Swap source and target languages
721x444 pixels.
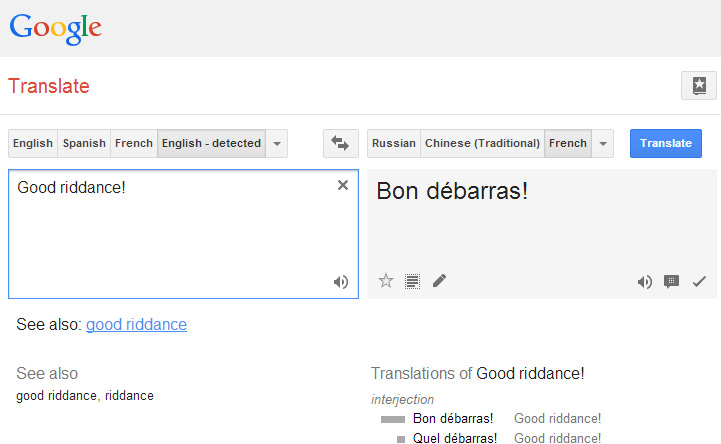(x=340, y=143)
